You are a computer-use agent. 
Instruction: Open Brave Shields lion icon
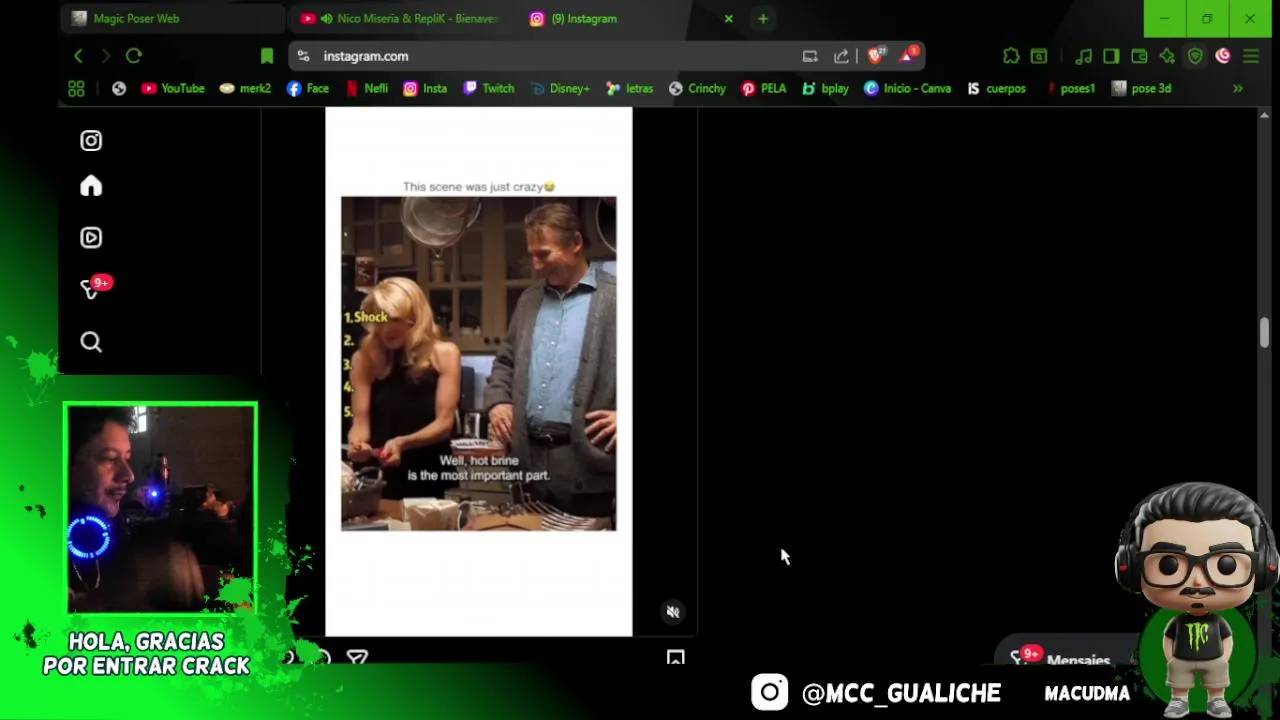click(x=877, y=56)
